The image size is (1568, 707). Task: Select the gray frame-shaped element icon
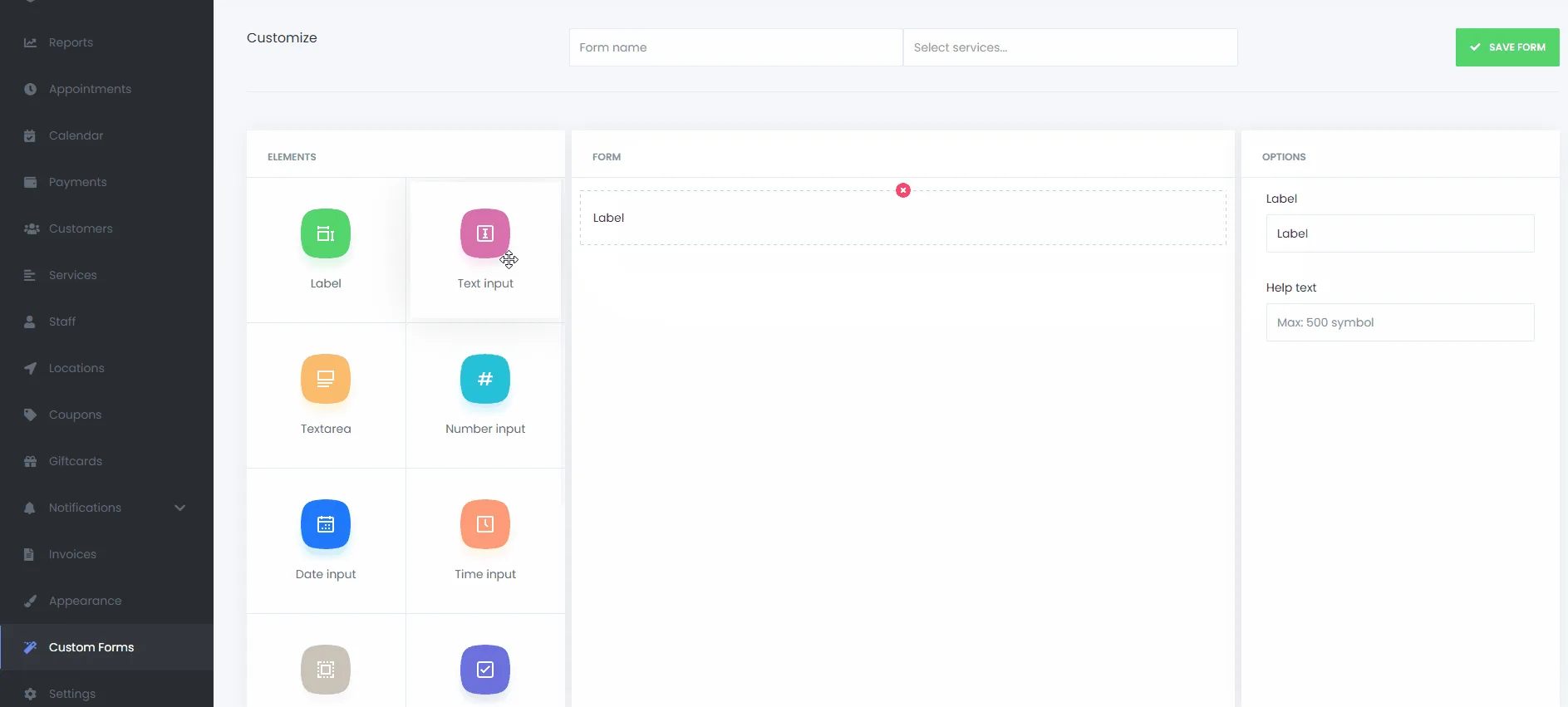coord(326,670)
